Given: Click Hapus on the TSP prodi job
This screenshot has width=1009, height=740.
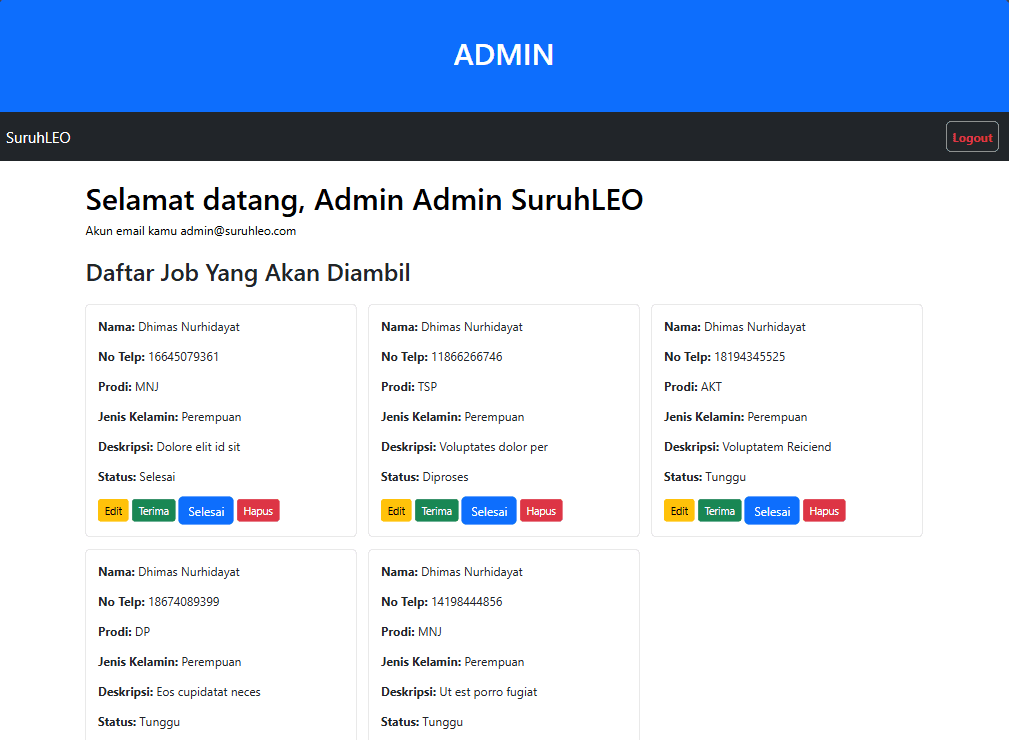Looking at the screenshot, I should tap(541, 511).
